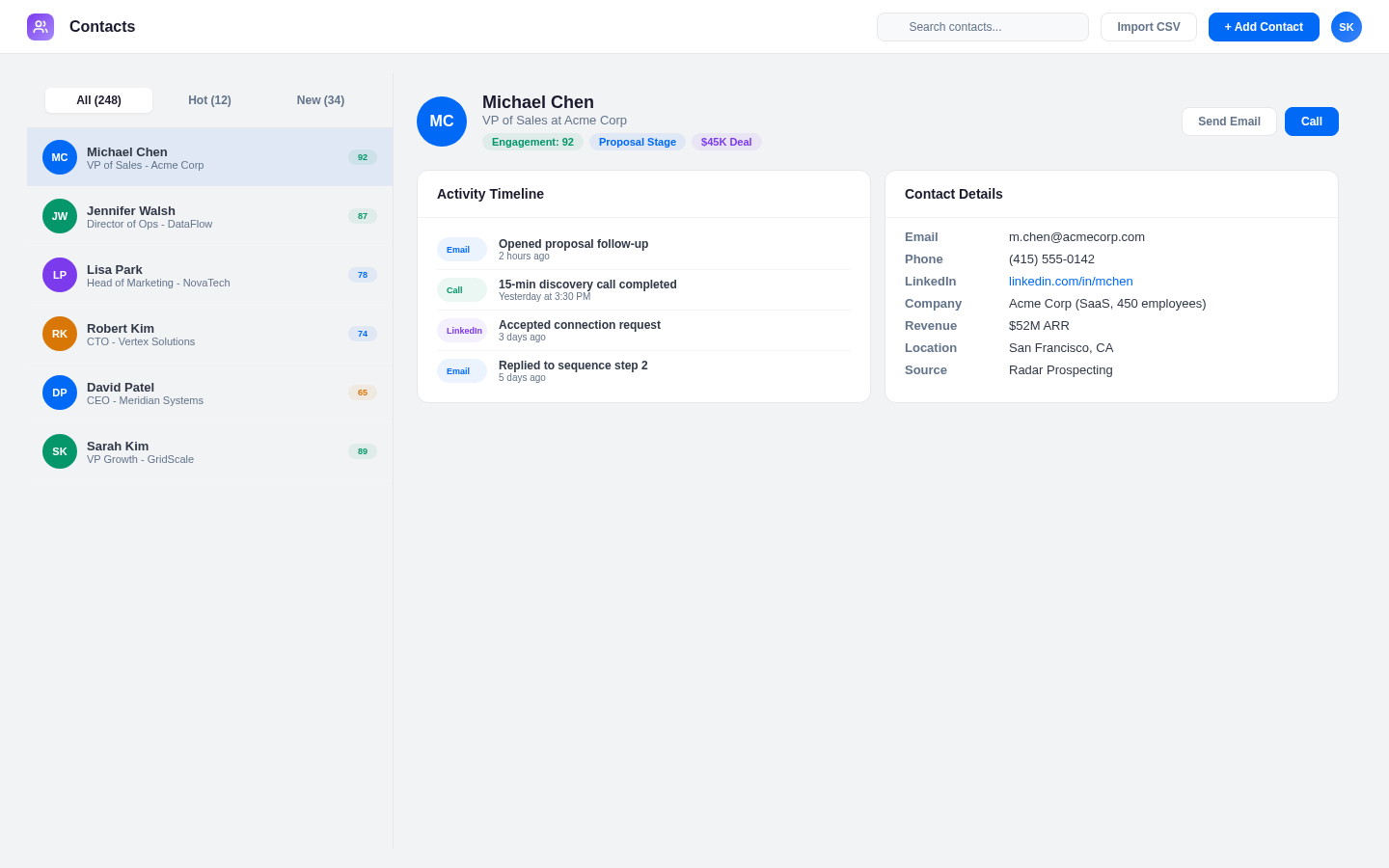
Task: Click the Activity Timeline heading
Action: tap(490, 194)
